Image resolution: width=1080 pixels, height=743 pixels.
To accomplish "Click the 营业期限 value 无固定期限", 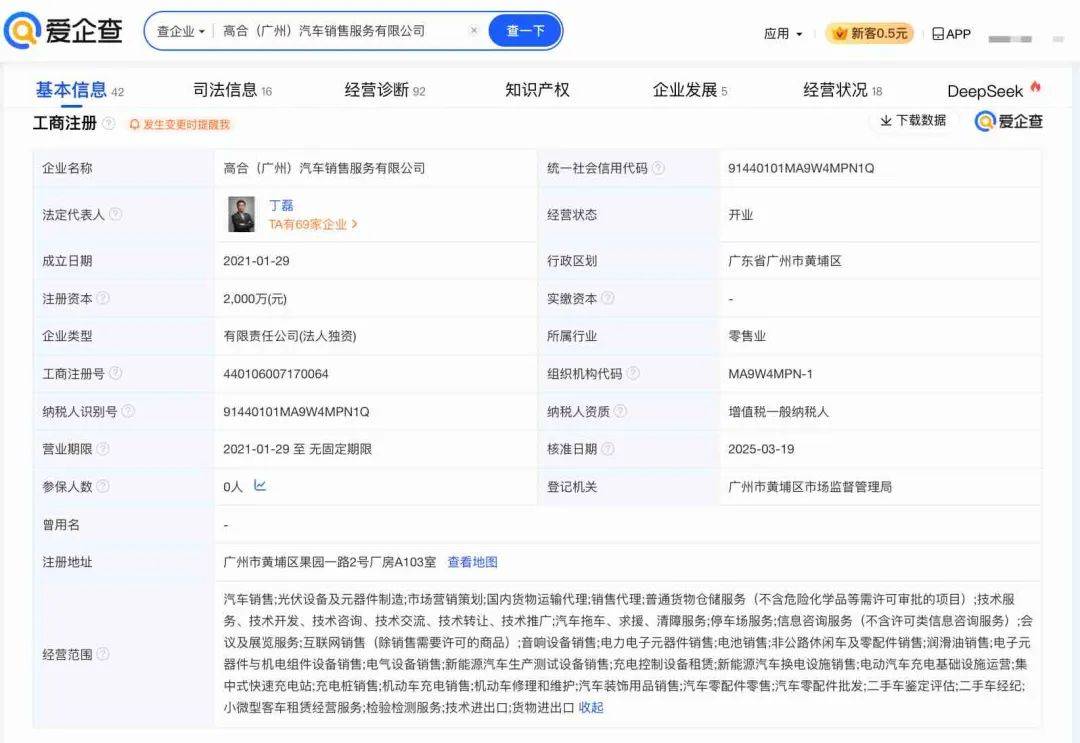I will click(x=340, y=449).
